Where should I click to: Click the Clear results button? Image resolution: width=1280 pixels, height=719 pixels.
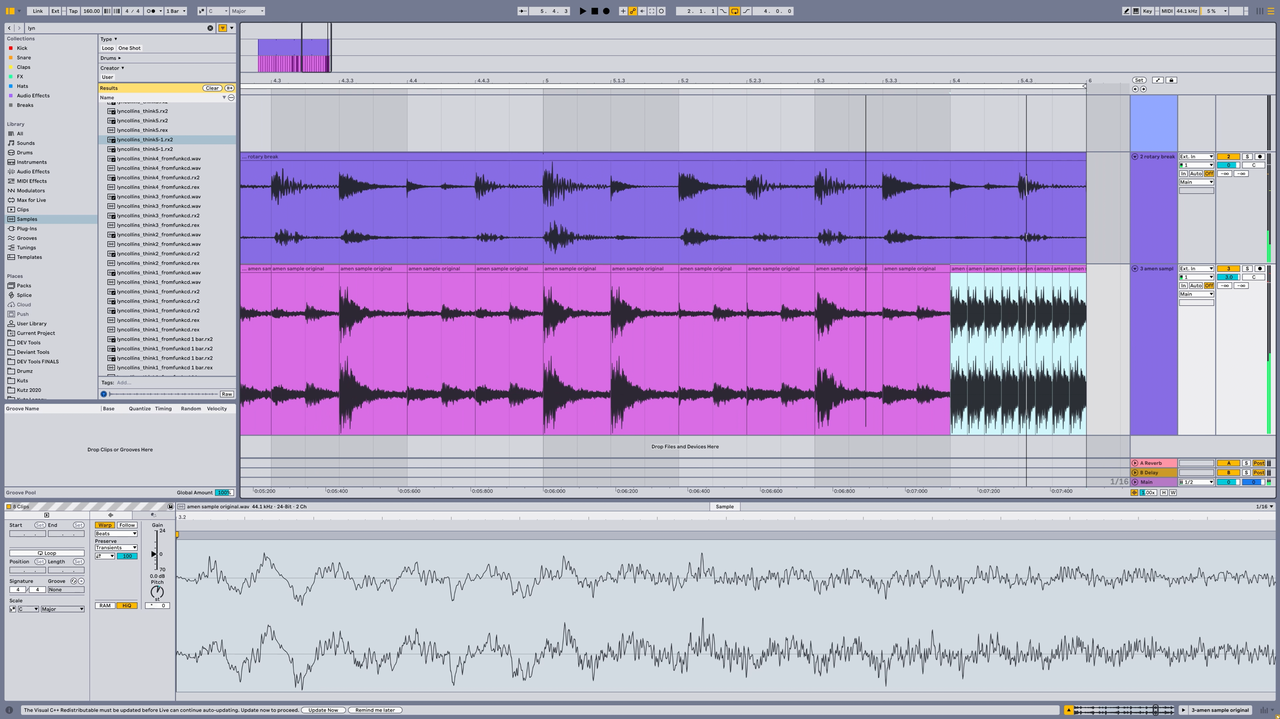(212, 88)
